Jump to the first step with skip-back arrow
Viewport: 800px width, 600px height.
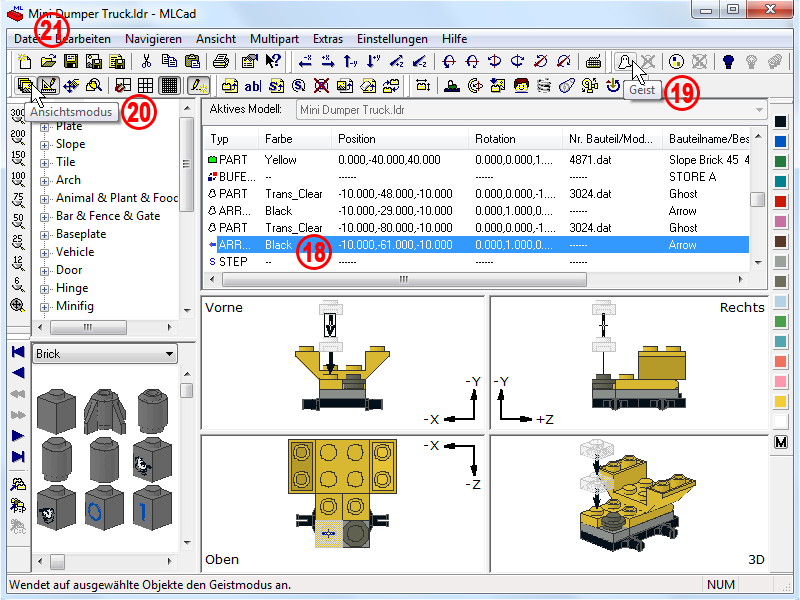18,352
